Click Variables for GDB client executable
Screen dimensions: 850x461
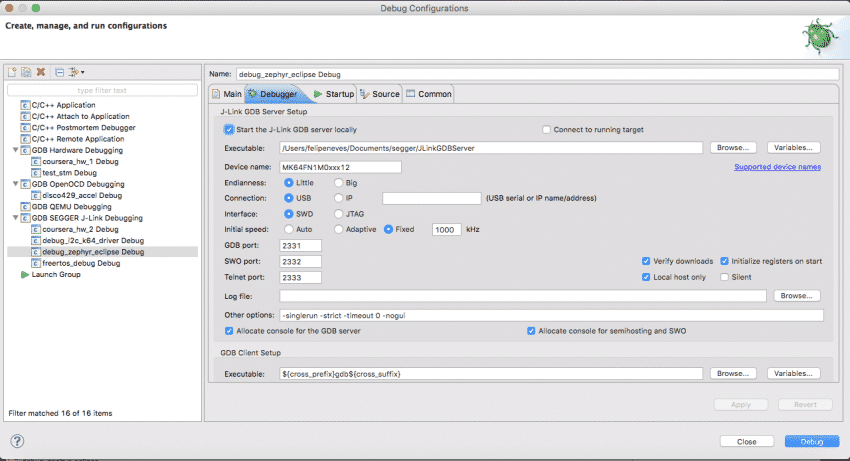[793, 374]
